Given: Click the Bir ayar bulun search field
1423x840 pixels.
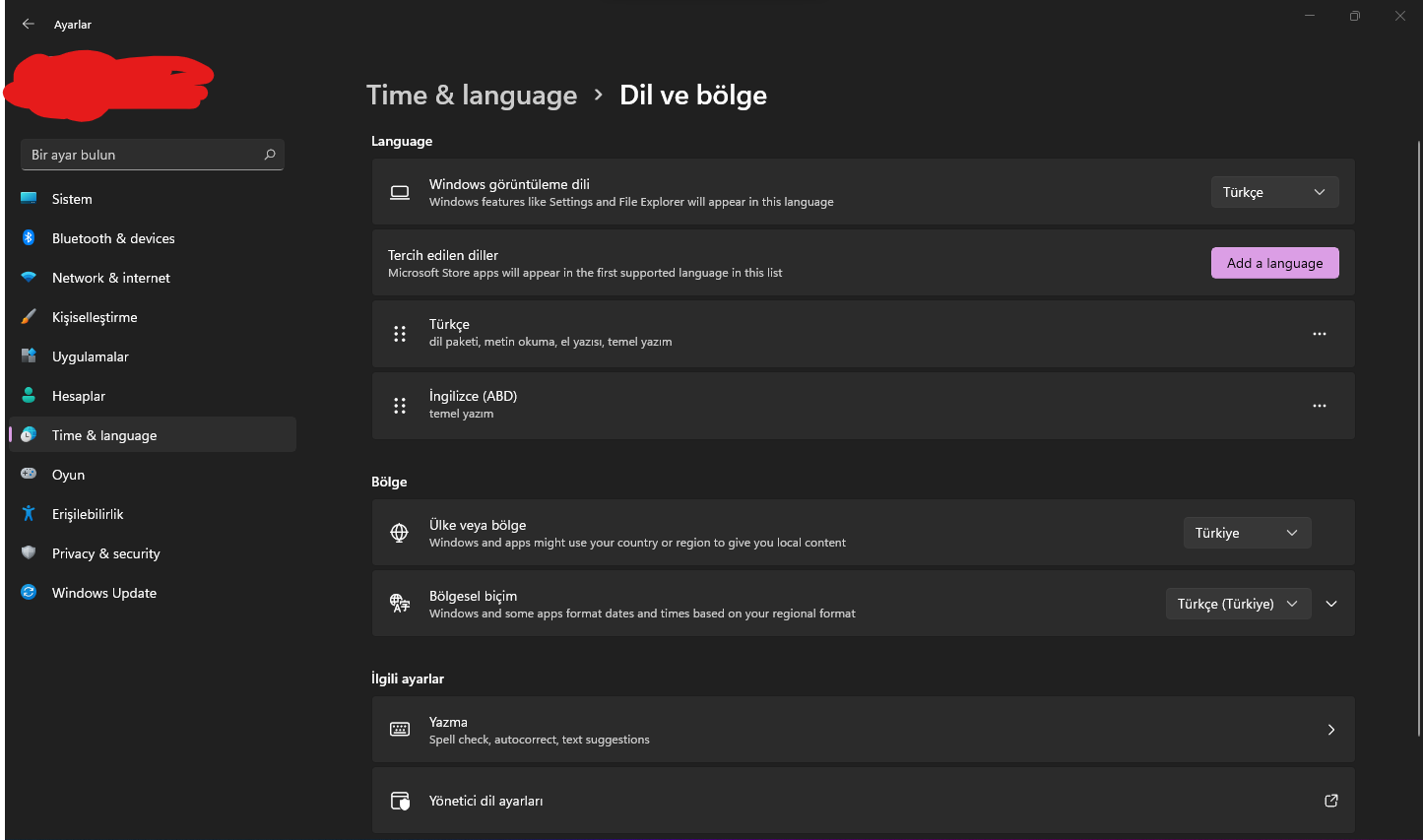Looking at the screenshot, I should click(143, 155).
